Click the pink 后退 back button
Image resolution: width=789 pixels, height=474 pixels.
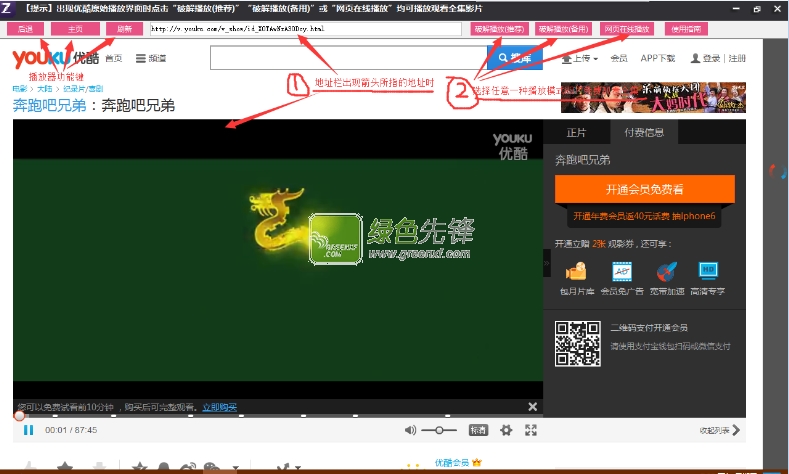click(25, 29)
